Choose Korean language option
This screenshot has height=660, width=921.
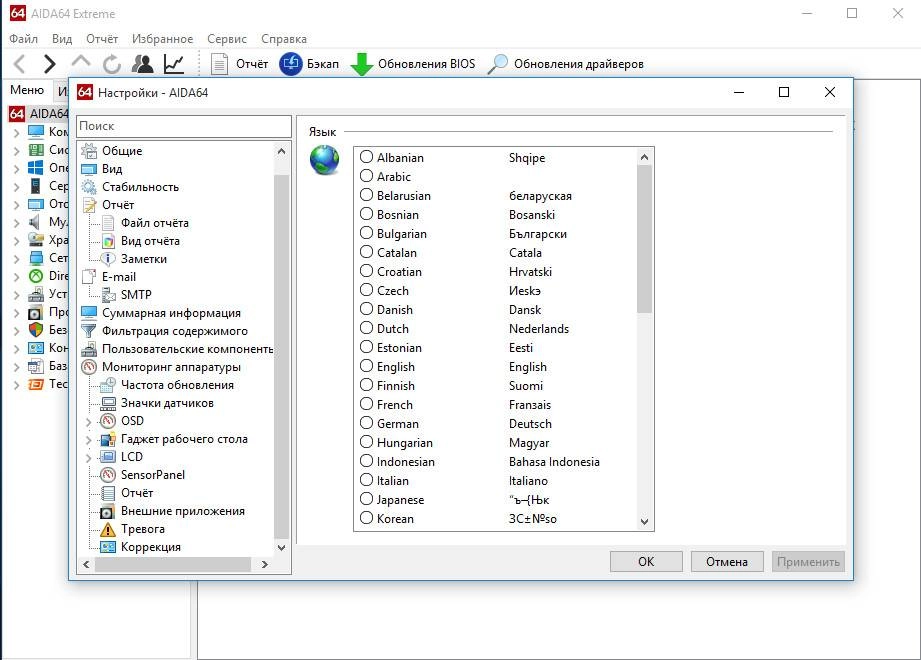point(367,518)
